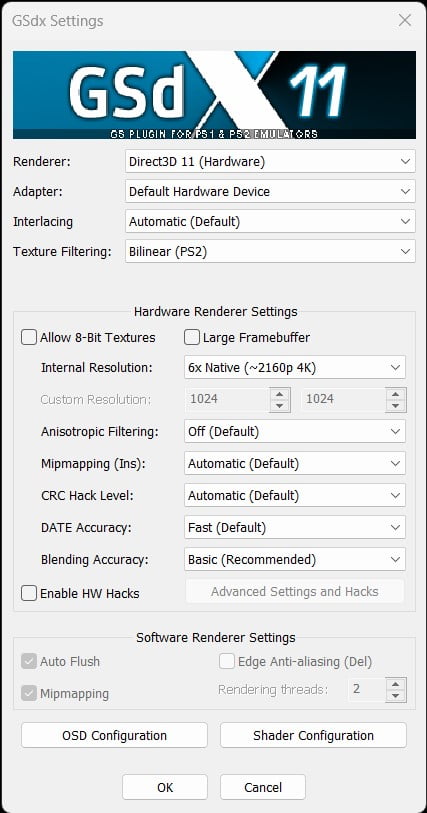Viewport: 427px width, 813px height.
Task: Open the Internal Resolution dropdown
Action: pyautogui.click(x=295, y=368)
